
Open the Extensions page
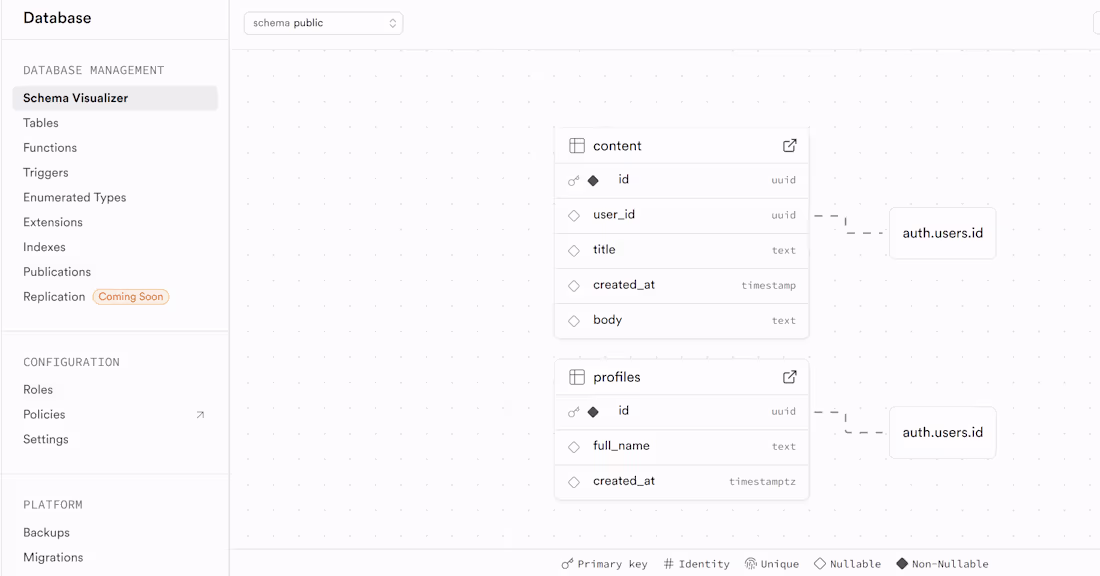coord(53,222)
